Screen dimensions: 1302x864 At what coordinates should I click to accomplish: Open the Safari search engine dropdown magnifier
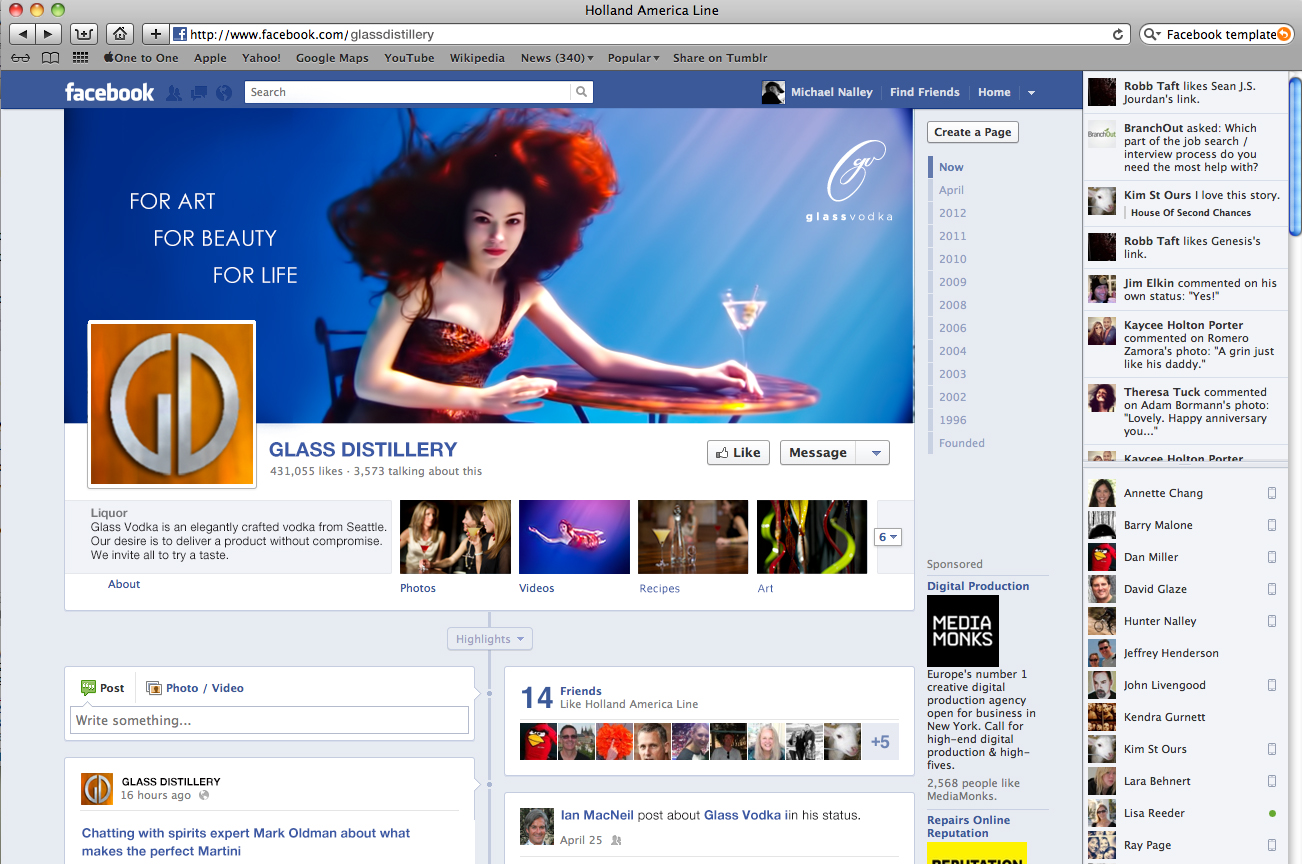(1152, 34)
